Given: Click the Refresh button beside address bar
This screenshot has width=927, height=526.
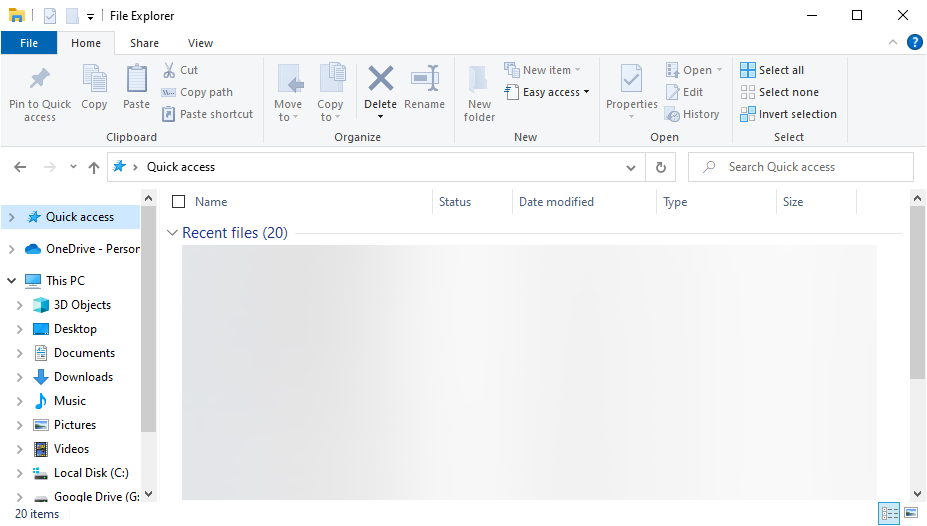Looking at the screenshot, I should (x=660, y=167).
